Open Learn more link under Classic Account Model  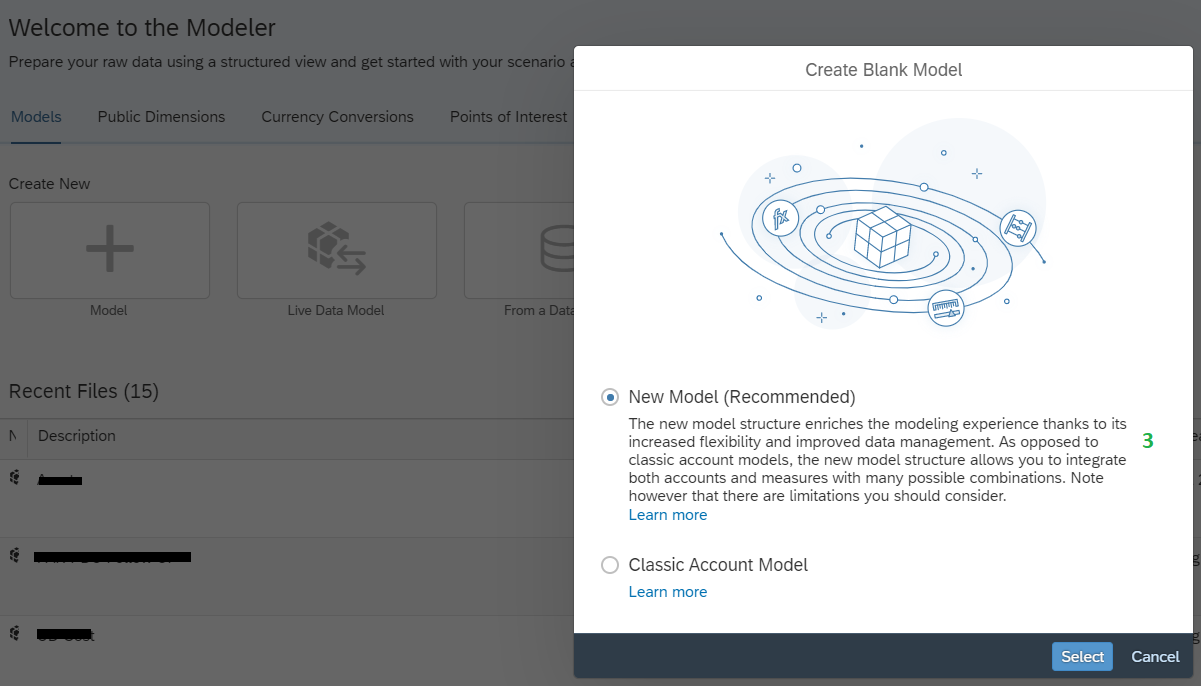[x=667, y=592]
